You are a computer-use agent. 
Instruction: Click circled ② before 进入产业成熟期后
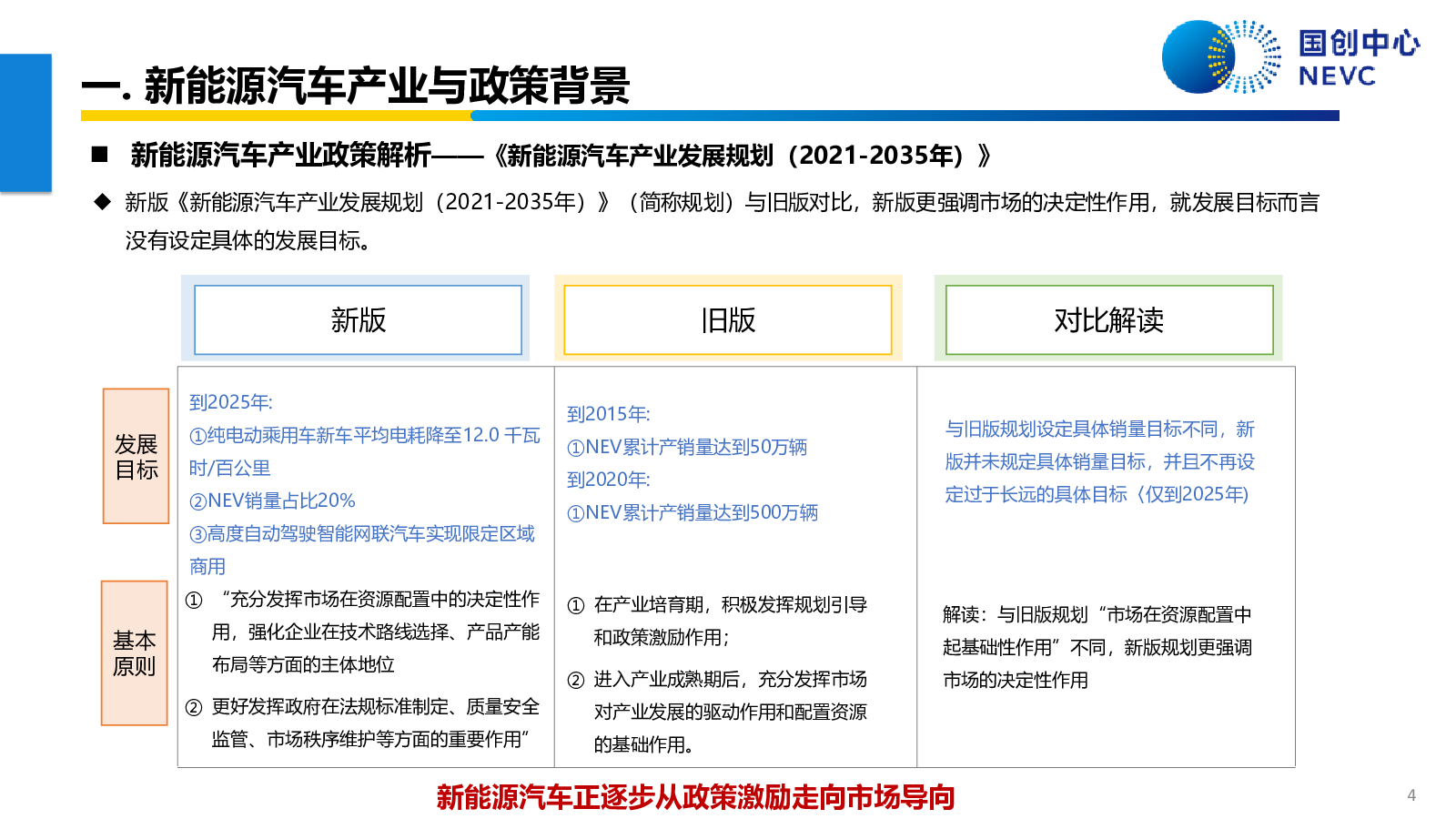click(576, 681)
